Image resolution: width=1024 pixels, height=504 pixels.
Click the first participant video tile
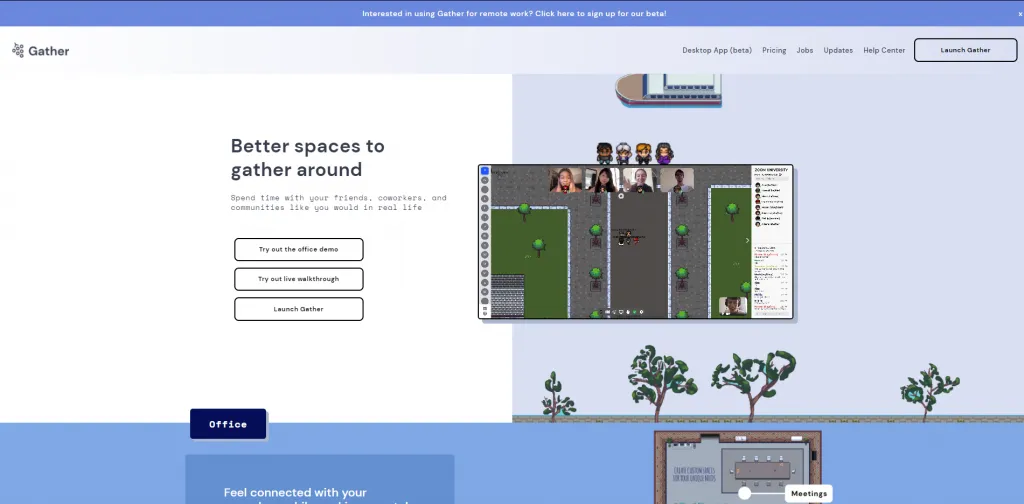click(565, 180)
